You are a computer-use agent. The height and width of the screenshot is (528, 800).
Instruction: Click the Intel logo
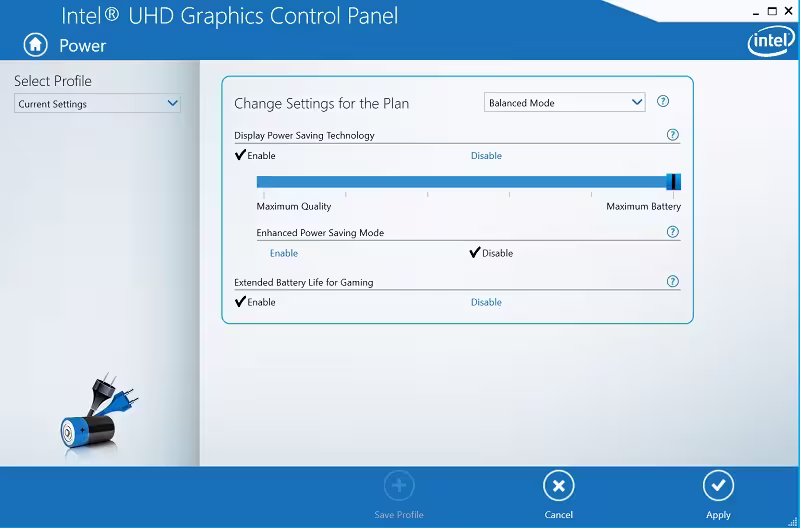[771, 41]
